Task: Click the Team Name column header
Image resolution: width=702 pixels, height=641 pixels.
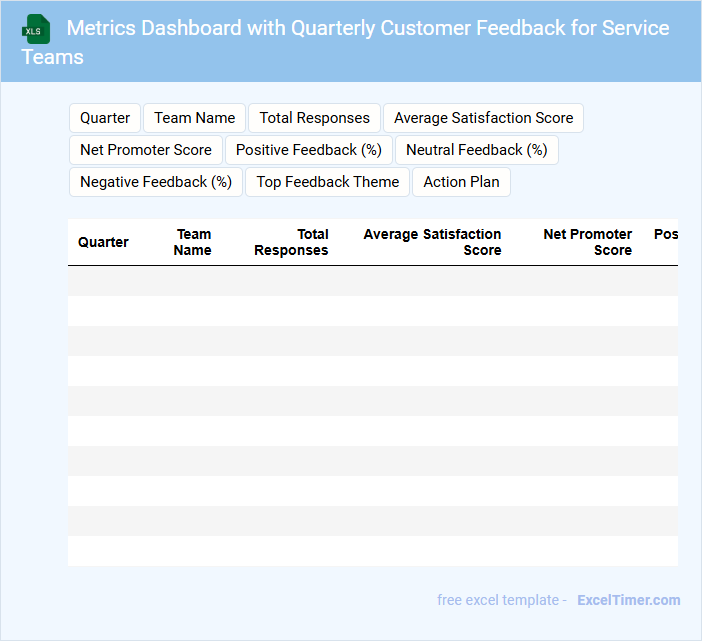Action: tap(192, 242)
